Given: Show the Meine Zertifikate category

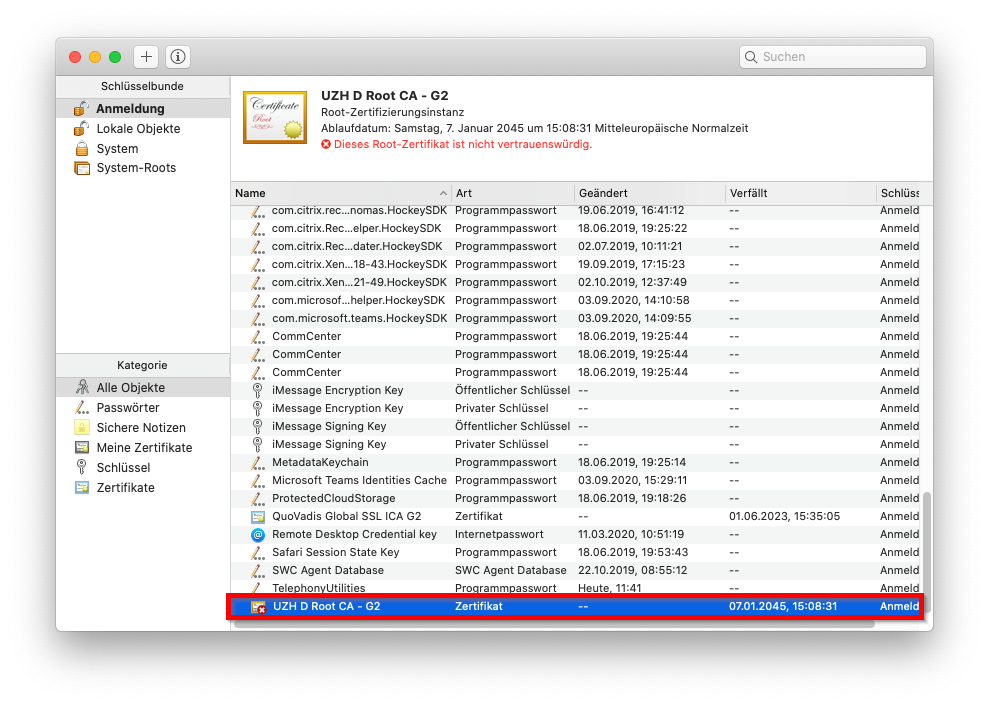Looking at the screenshot, I should tap(144, 448).
